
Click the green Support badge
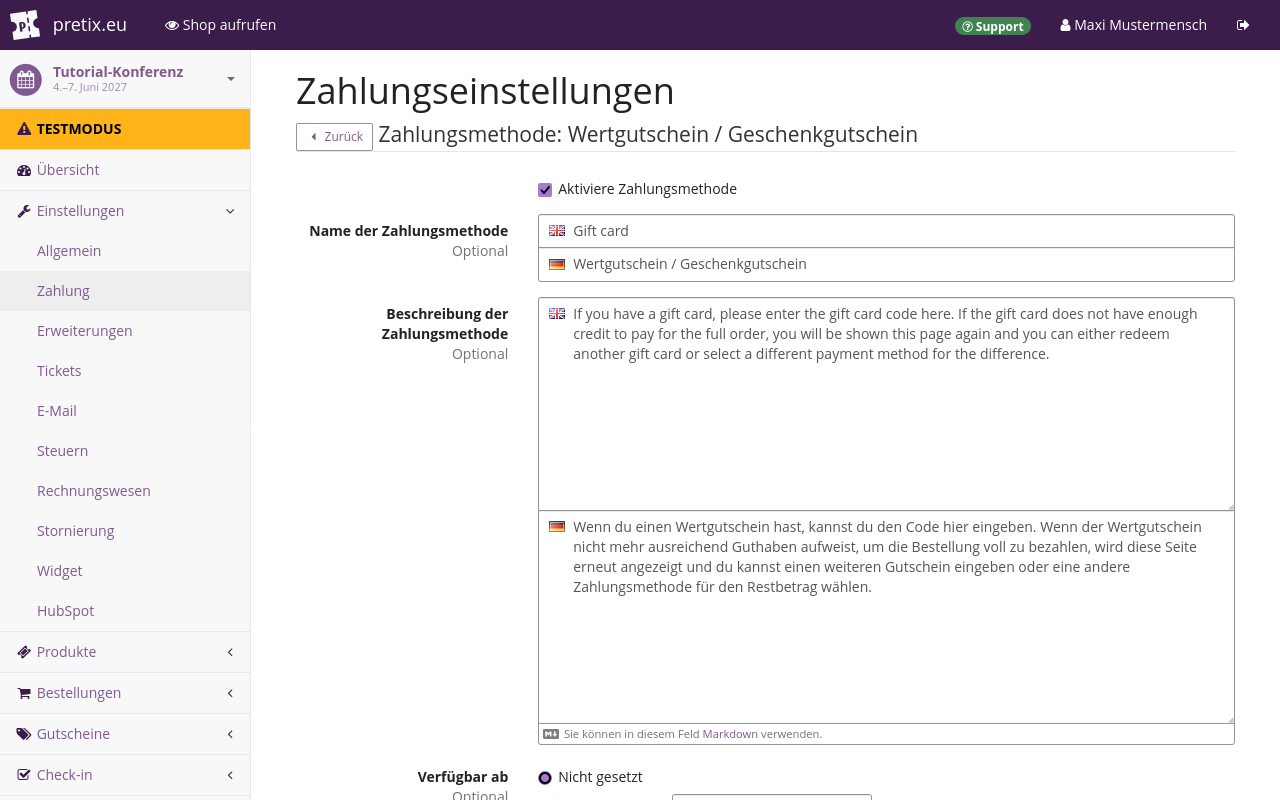(993, 26)
